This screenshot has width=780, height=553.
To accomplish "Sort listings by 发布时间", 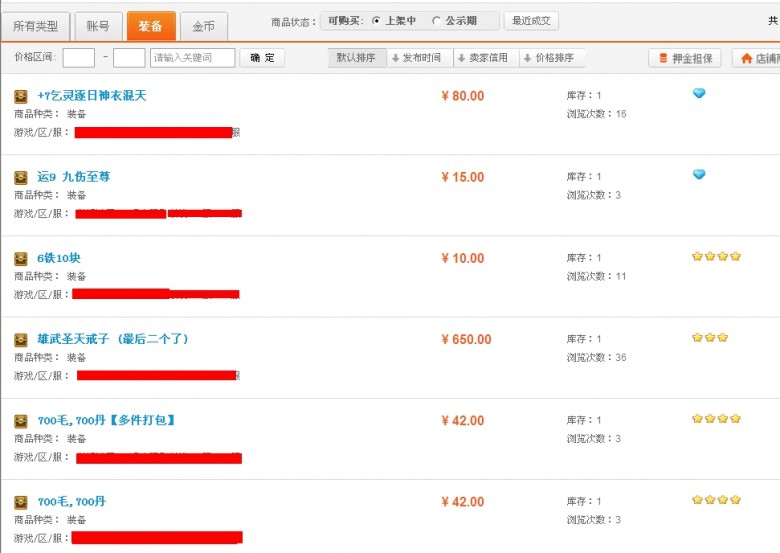I will point(416,58).
